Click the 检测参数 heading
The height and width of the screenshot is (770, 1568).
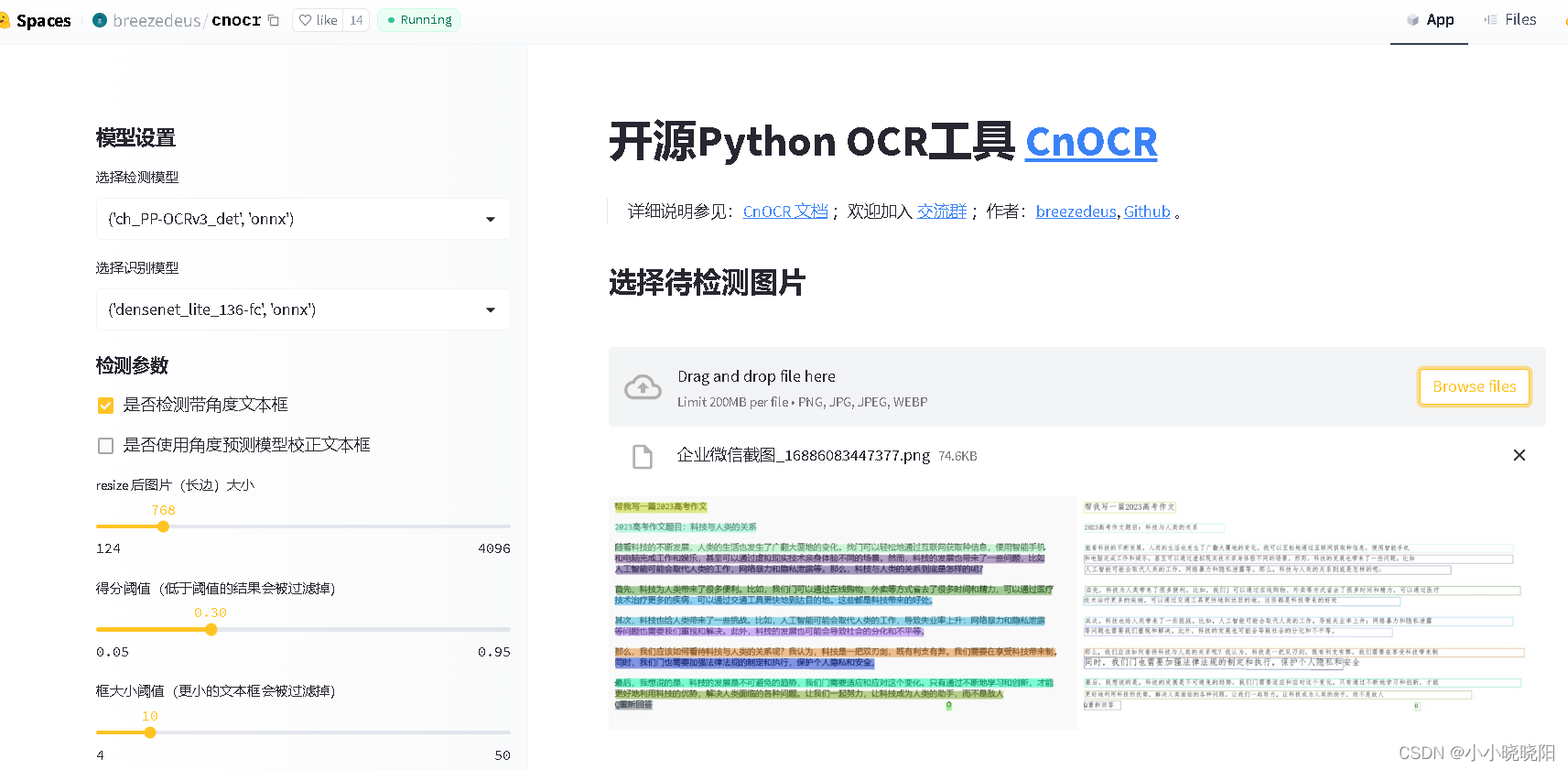click(132, 365)
